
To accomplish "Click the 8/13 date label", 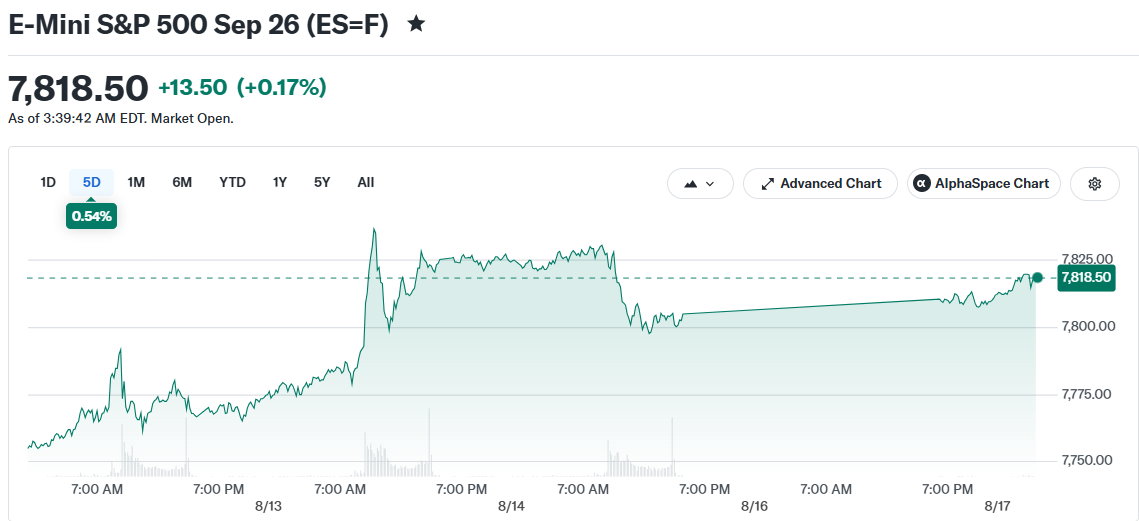I will pyautogui.click(x=268, y=505).
